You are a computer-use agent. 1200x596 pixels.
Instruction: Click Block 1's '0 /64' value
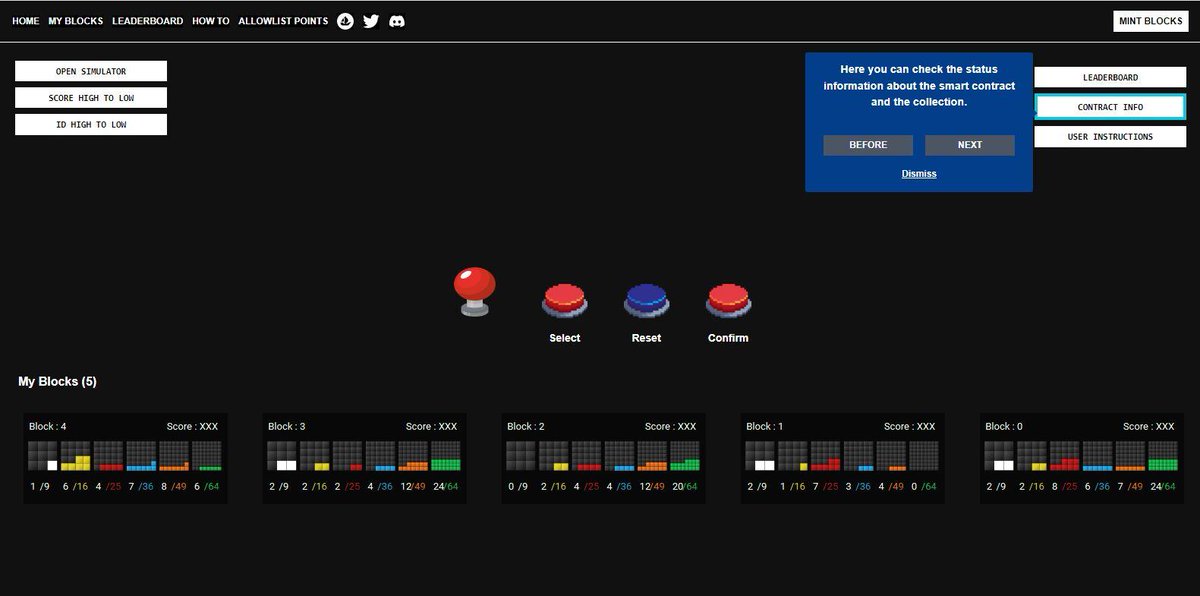click(924, 487)
